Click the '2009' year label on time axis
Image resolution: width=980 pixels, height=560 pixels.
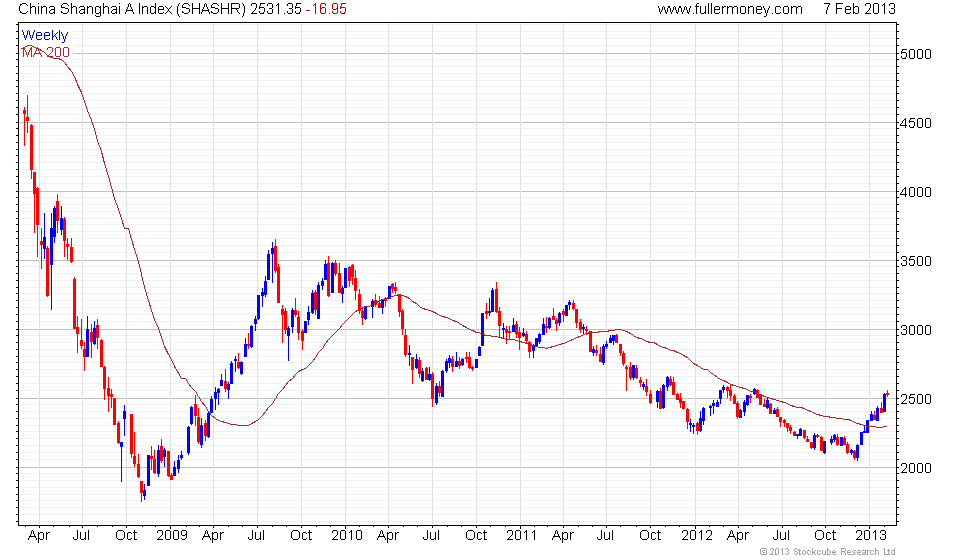172,536
